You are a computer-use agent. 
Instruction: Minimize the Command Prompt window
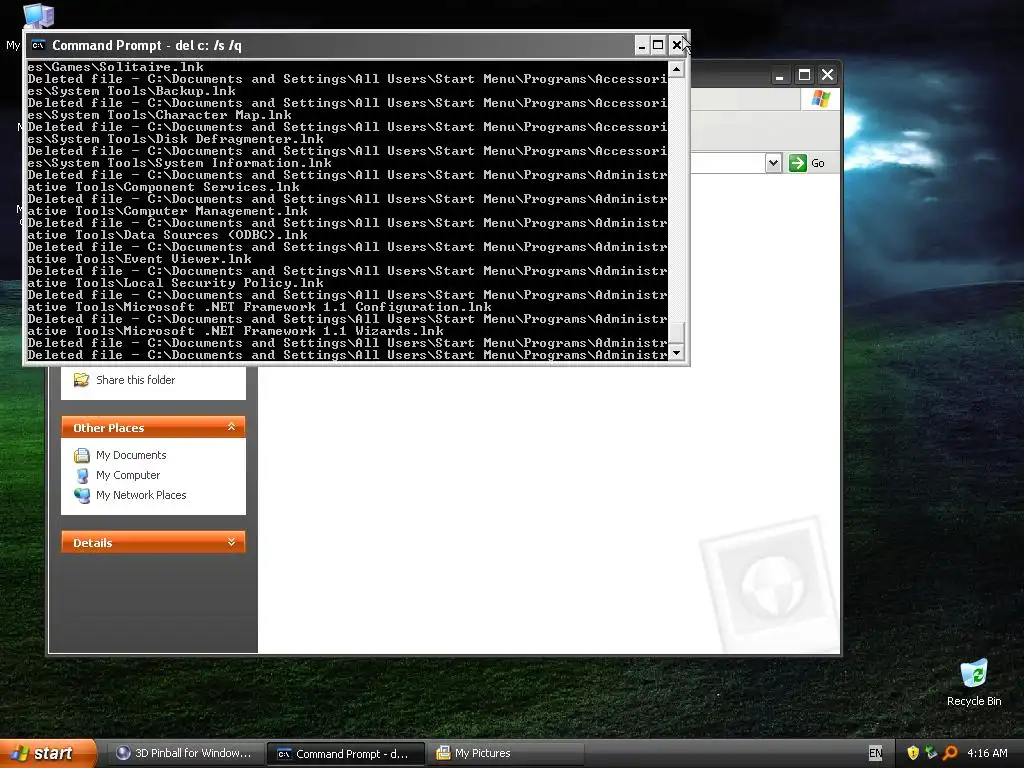[x=641, y=45]
